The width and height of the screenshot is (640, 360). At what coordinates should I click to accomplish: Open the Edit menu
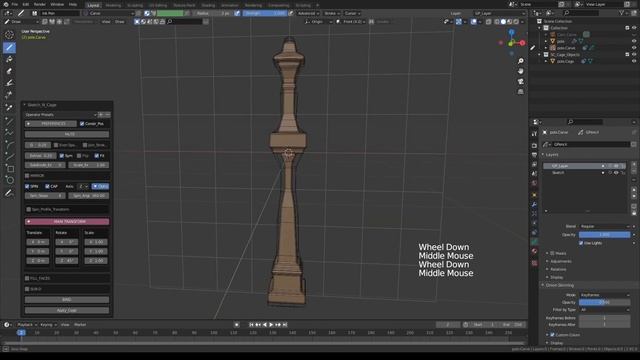[x=26, y=4]
